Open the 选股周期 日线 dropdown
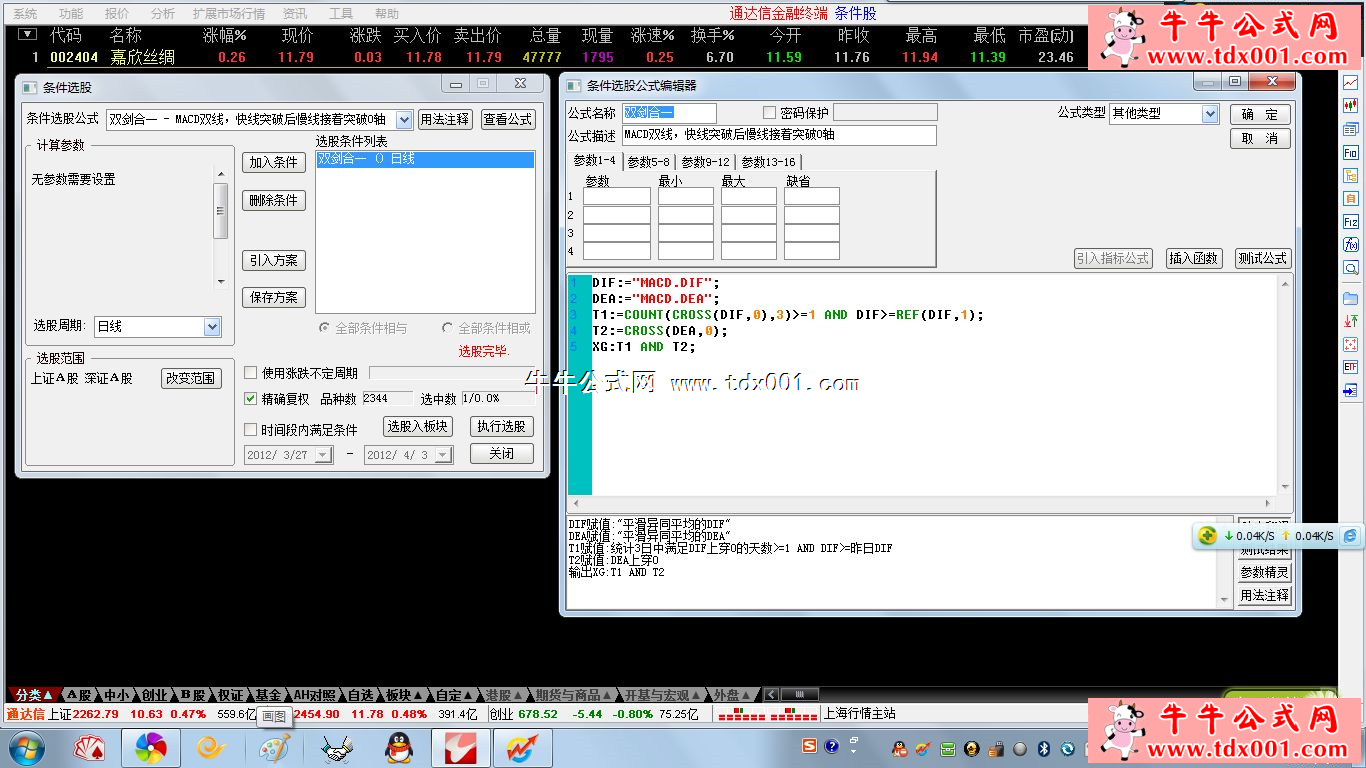This screenshot has width=1366, height=768. point(212,326)
